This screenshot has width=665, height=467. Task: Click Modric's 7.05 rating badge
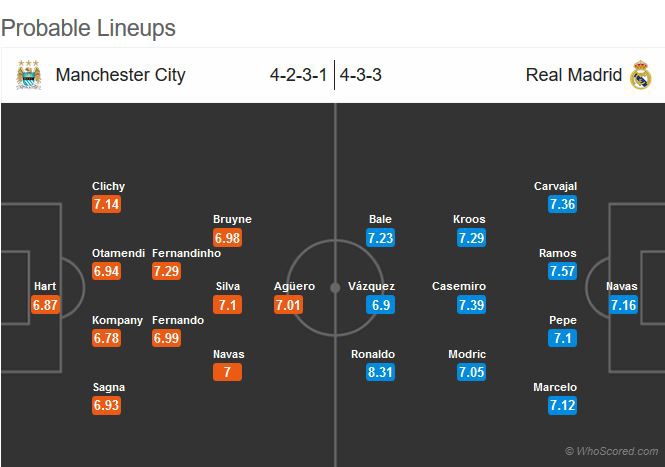pyautogui.click(x=470, y=372)
